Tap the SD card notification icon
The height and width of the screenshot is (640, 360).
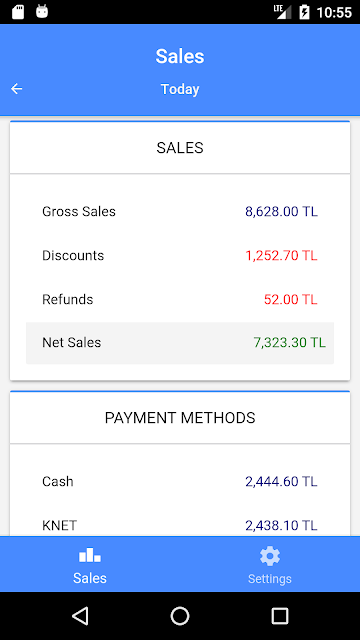point(18,12)
